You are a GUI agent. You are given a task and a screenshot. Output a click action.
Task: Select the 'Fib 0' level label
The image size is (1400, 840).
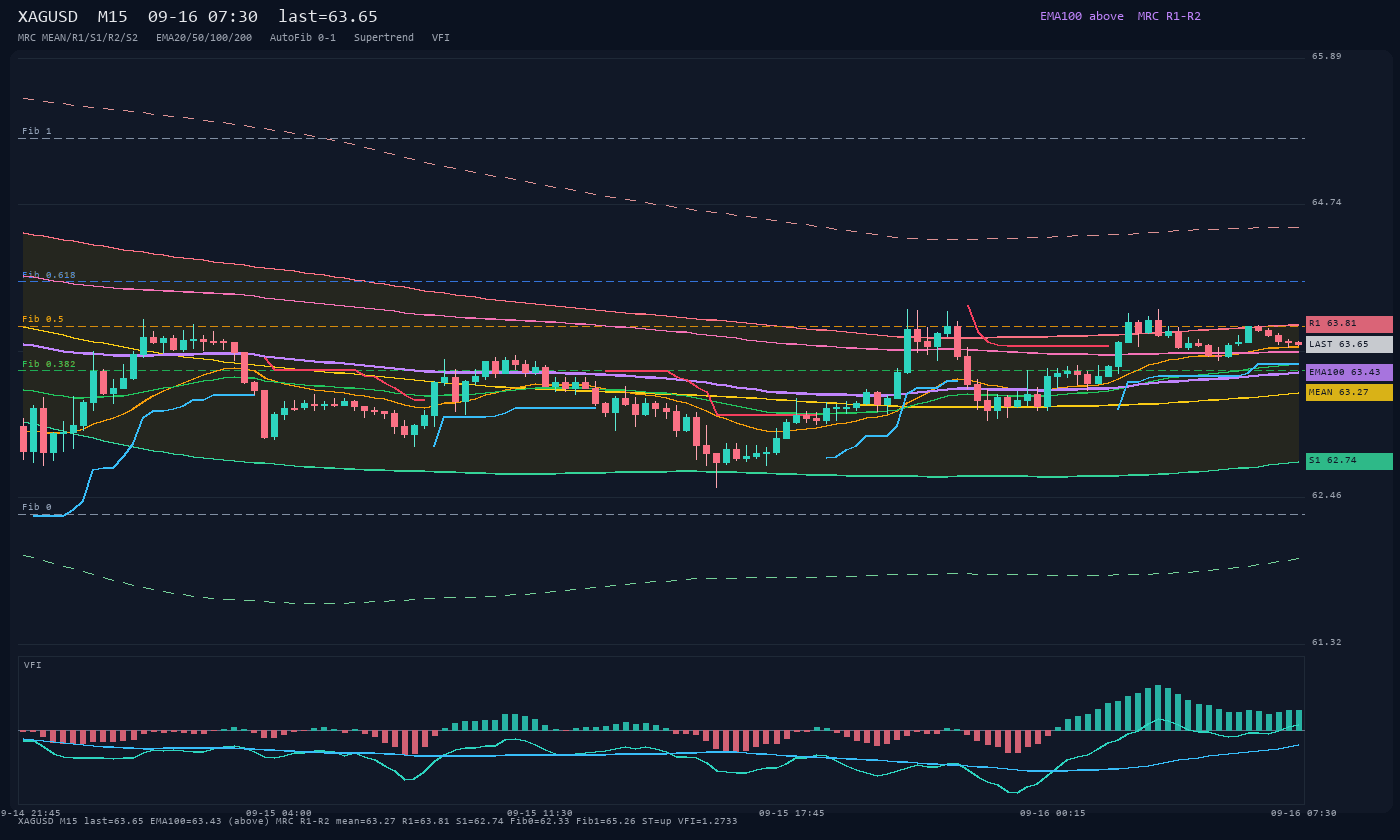[37, 507]
